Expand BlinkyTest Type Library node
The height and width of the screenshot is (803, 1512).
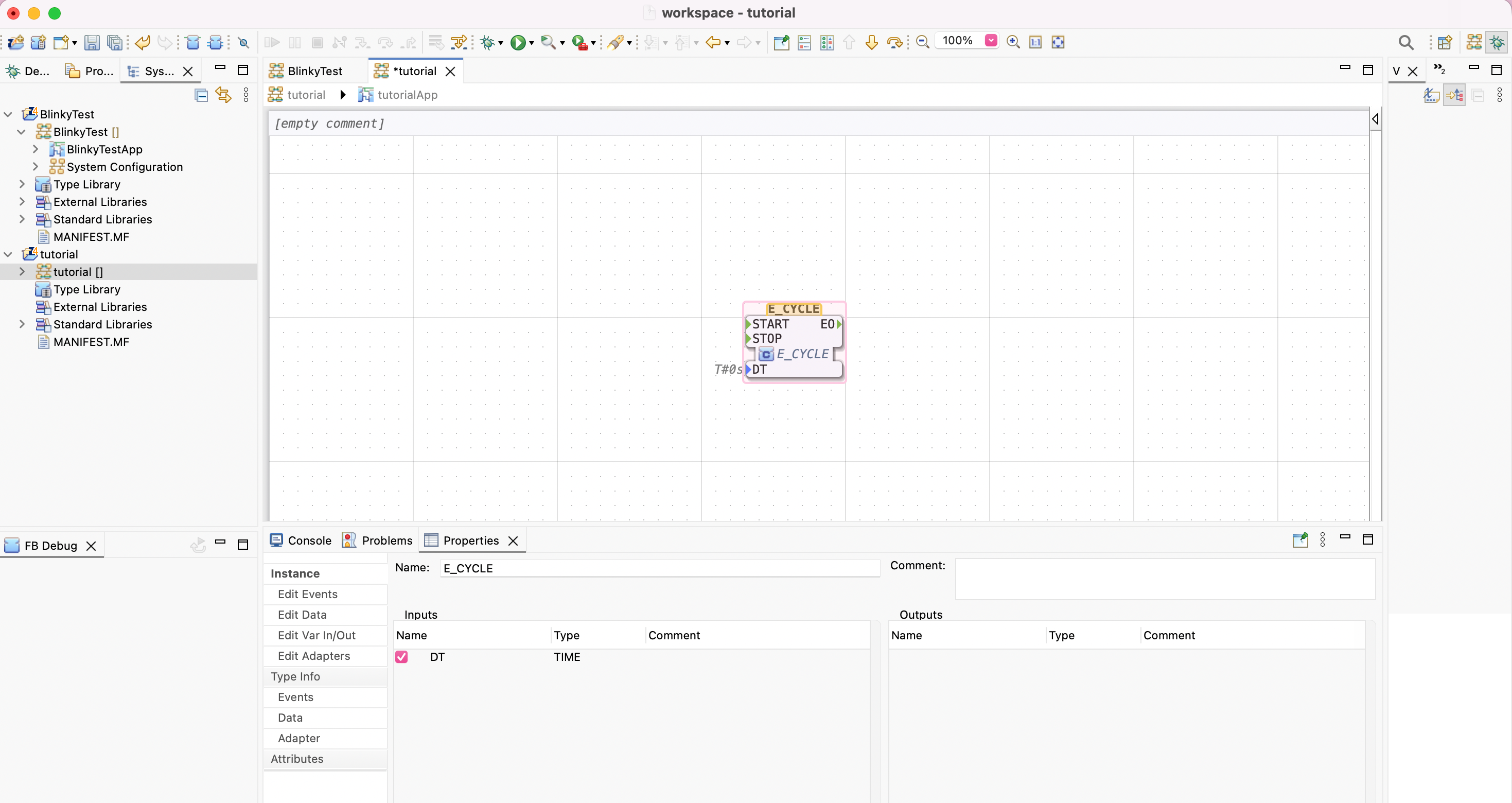point(22,184)
